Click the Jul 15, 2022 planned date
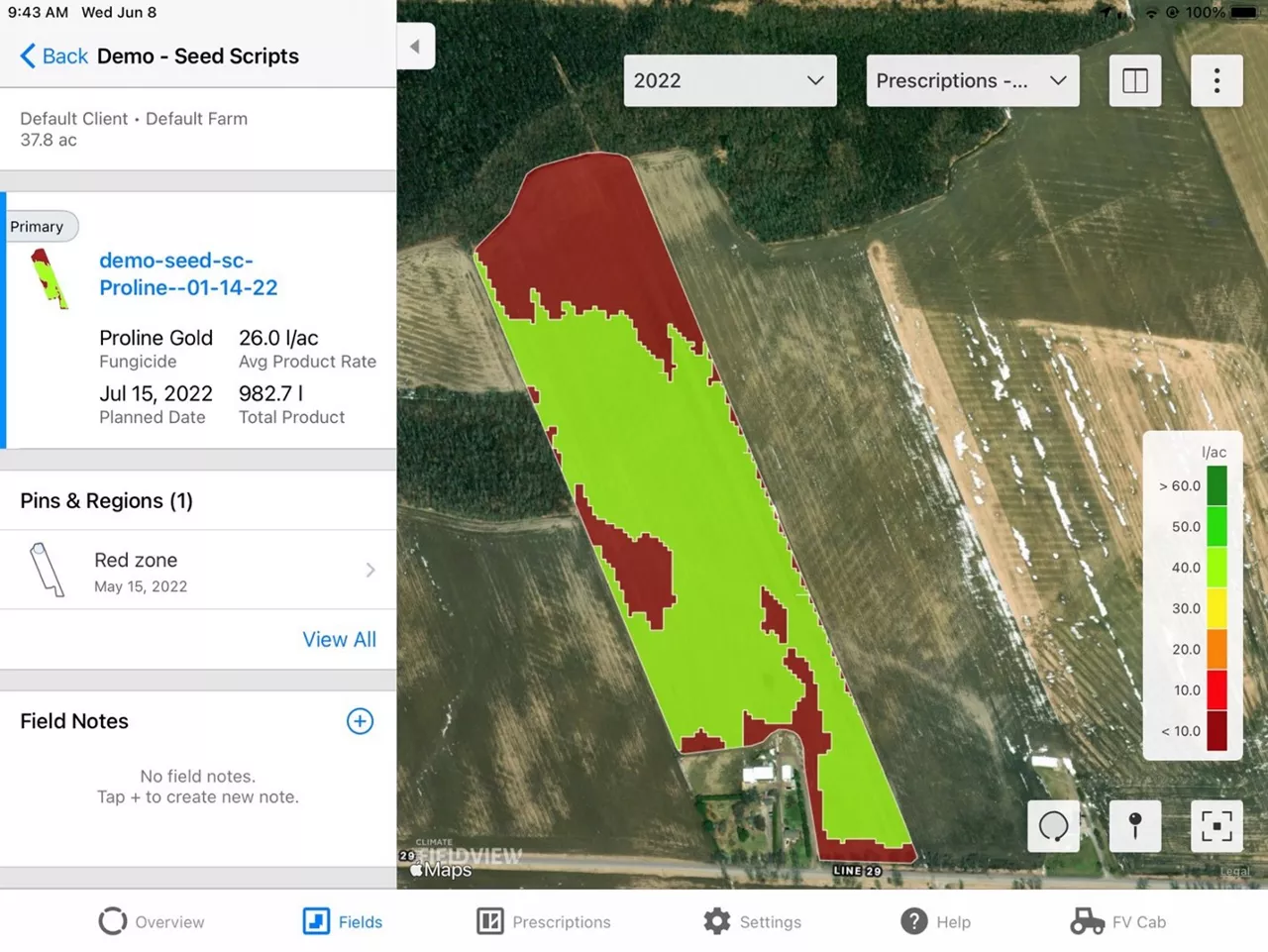 pyautogui.click(x=156, y=393)
